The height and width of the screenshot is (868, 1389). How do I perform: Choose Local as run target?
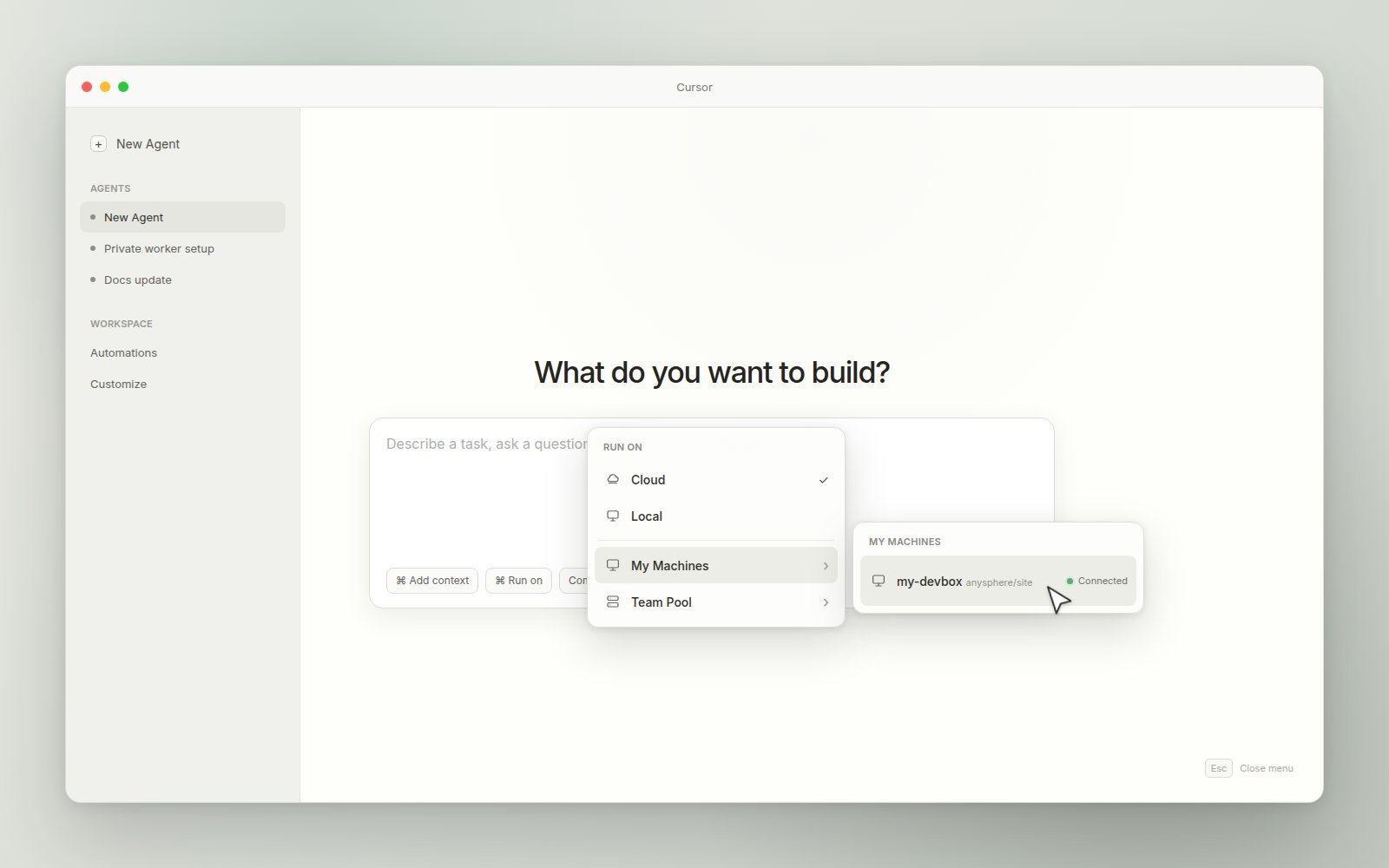point(716,516)
